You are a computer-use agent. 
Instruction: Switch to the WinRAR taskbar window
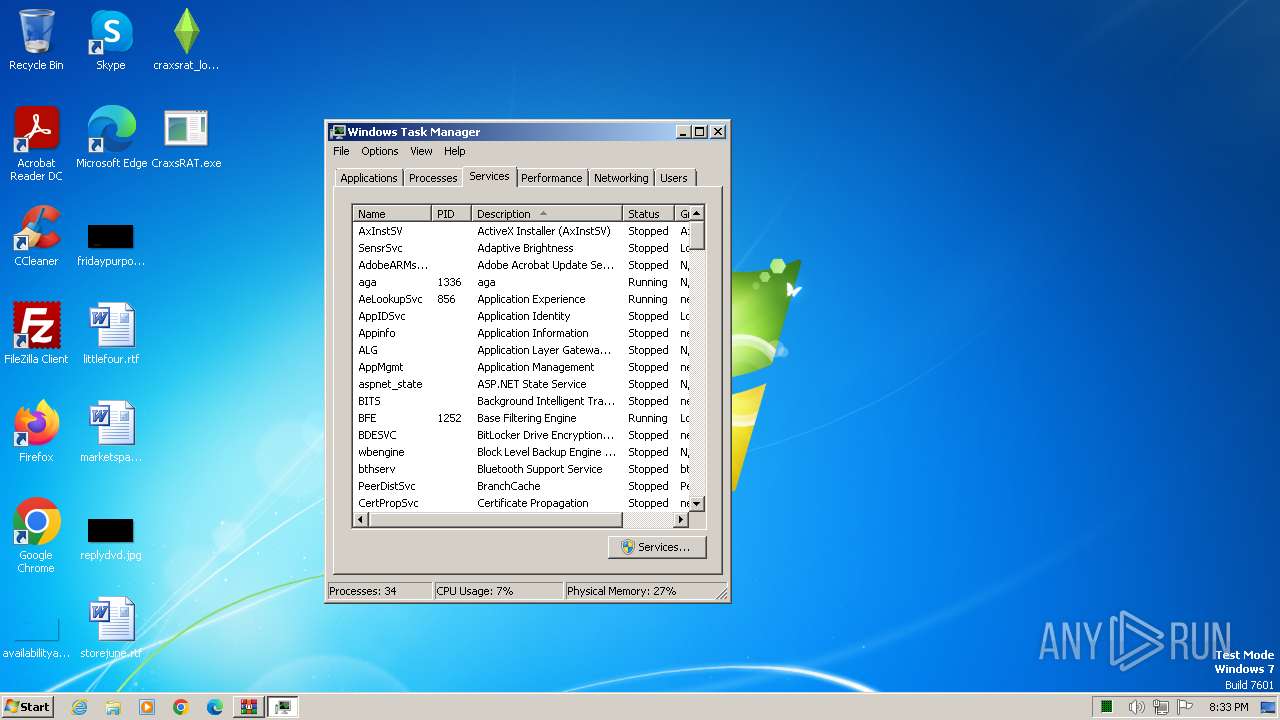[249, 707]
